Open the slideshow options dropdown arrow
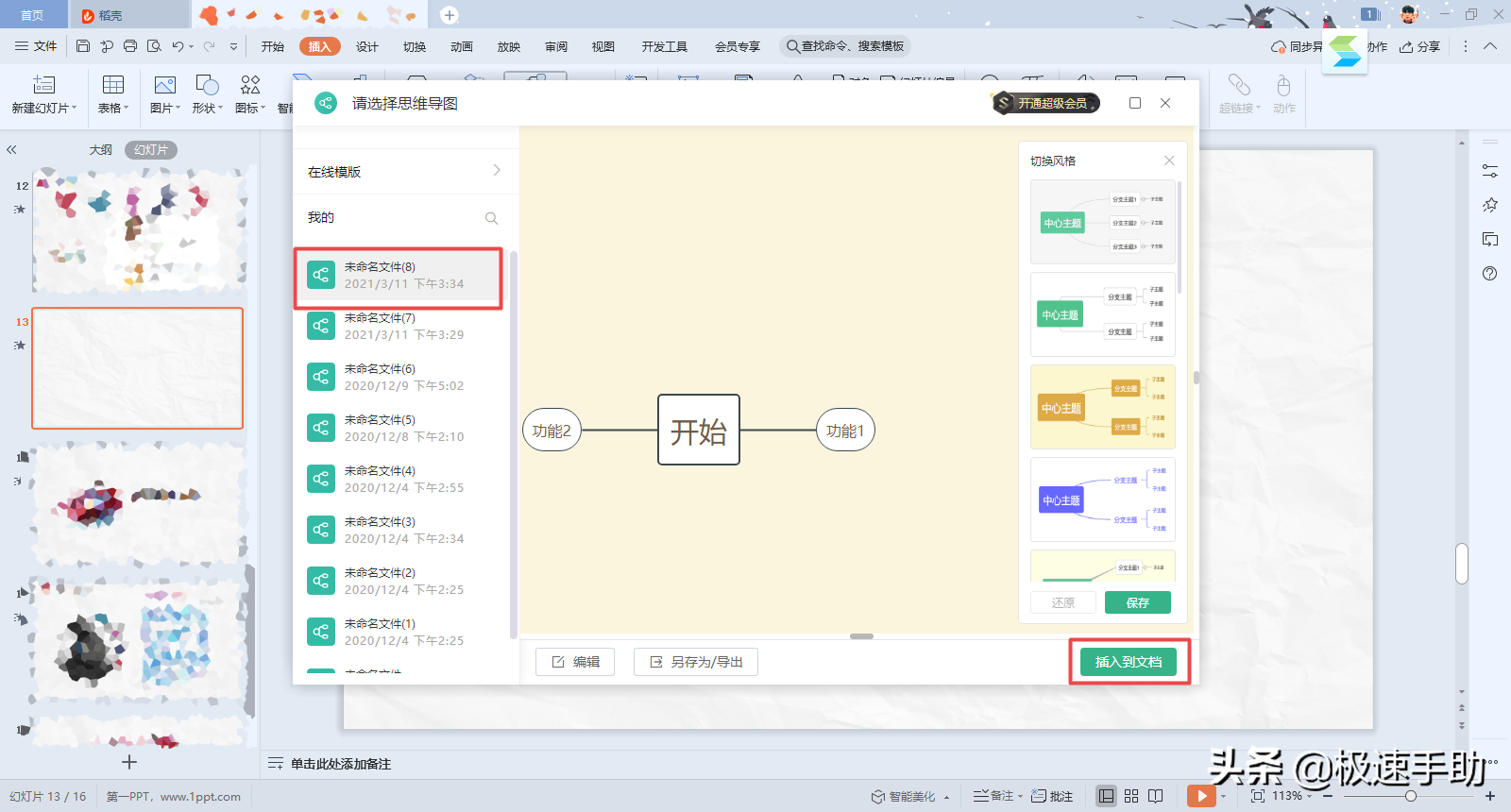 [1223, 796]
